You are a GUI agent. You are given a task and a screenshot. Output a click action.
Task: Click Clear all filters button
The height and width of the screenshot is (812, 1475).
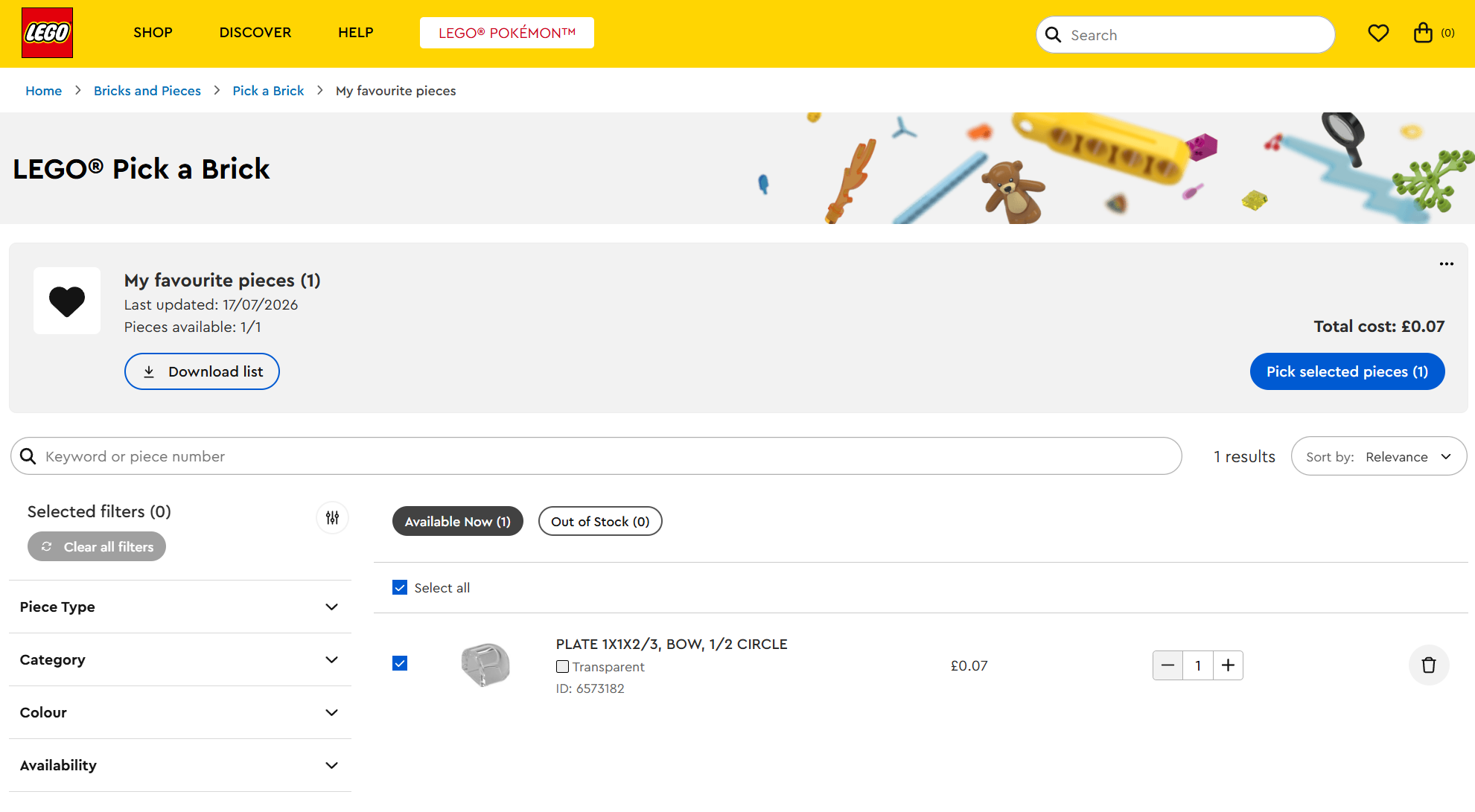point(97,546)
